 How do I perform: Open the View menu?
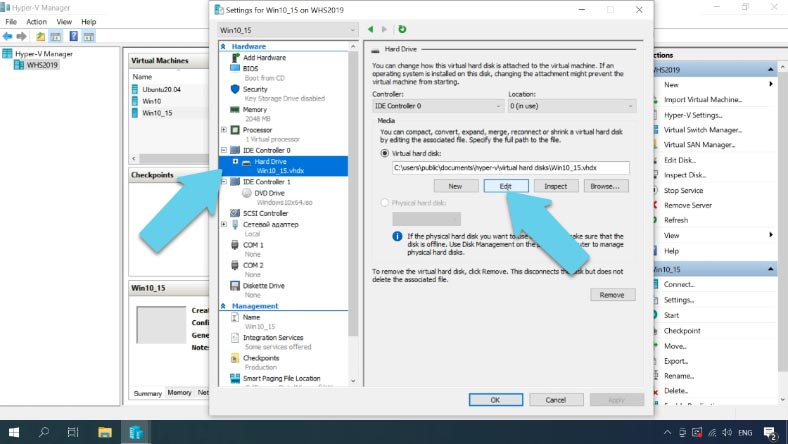[64, 22]
